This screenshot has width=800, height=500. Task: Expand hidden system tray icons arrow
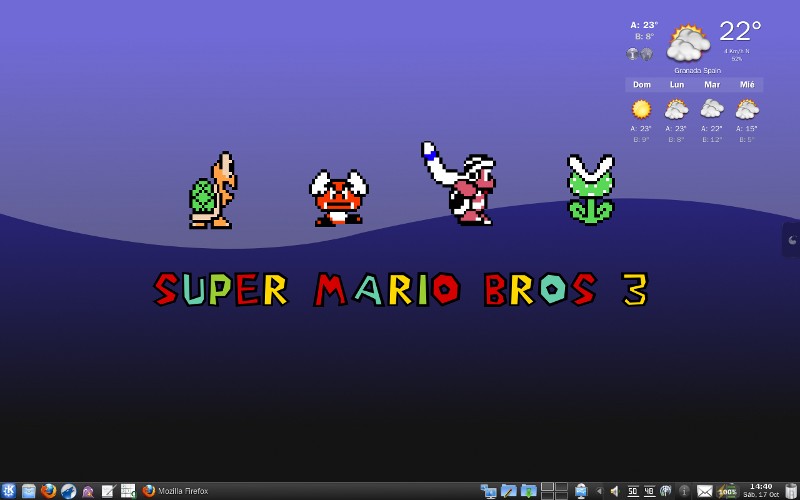point(599,491)
